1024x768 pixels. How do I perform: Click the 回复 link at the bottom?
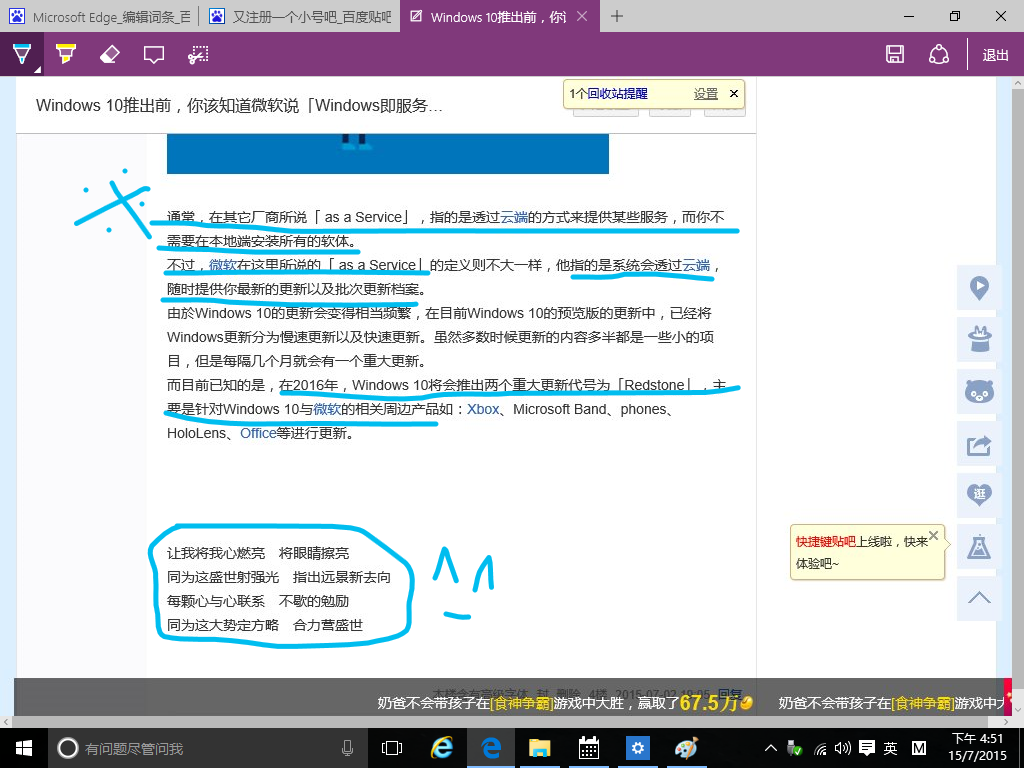[x=729, y=694]
